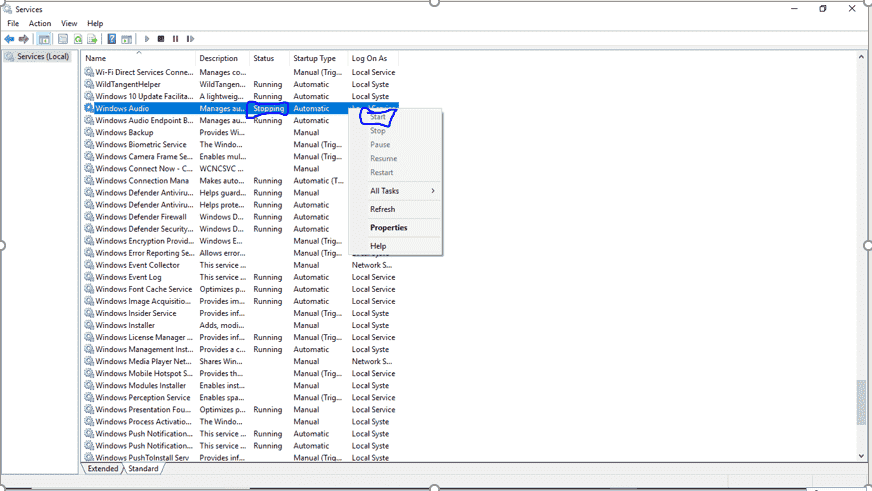The image size is (872, 491).
Task: Open the Properties toolbar icon
Action: click(63, 39)
